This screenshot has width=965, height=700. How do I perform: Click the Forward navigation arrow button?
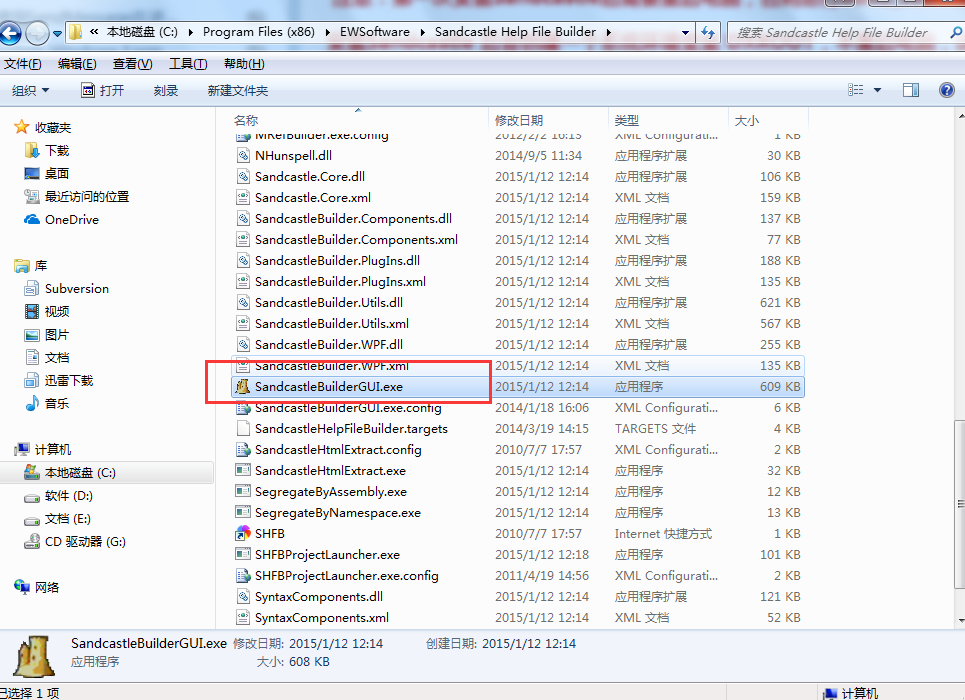click(37, 33)
